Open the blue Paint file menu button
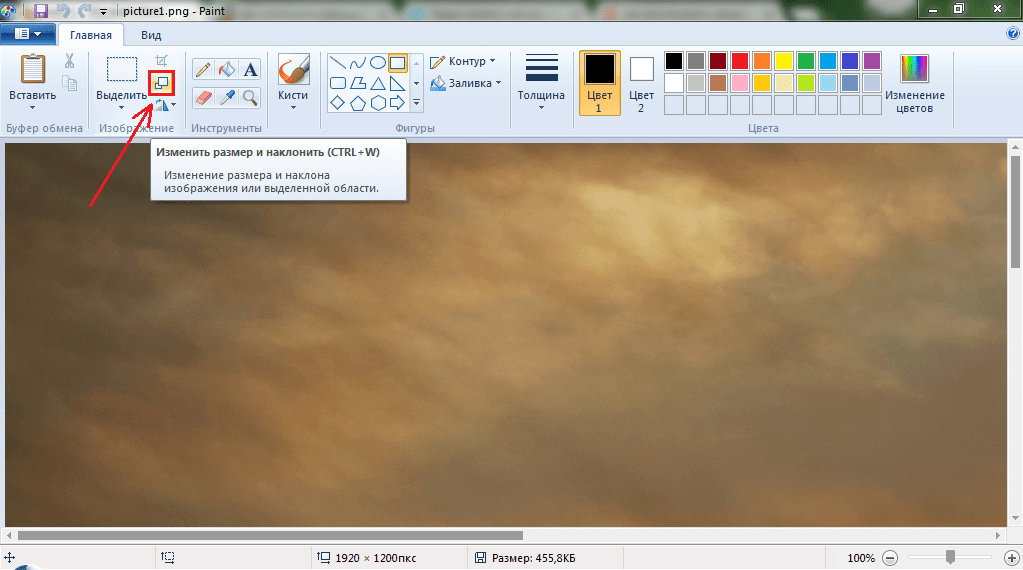The image size is (1023, 570). click(27, 34)
